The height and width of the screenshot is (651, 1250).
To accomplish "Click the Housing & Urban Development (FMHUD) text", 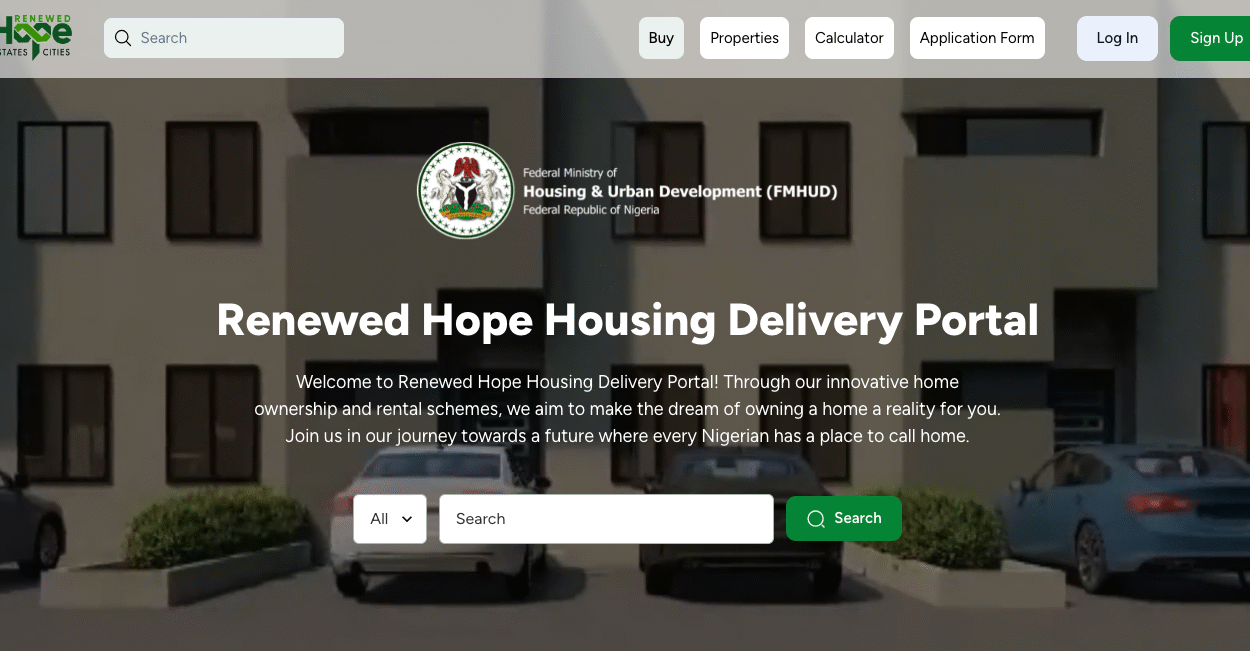I will pyautogui.click(x=680, y=191).
